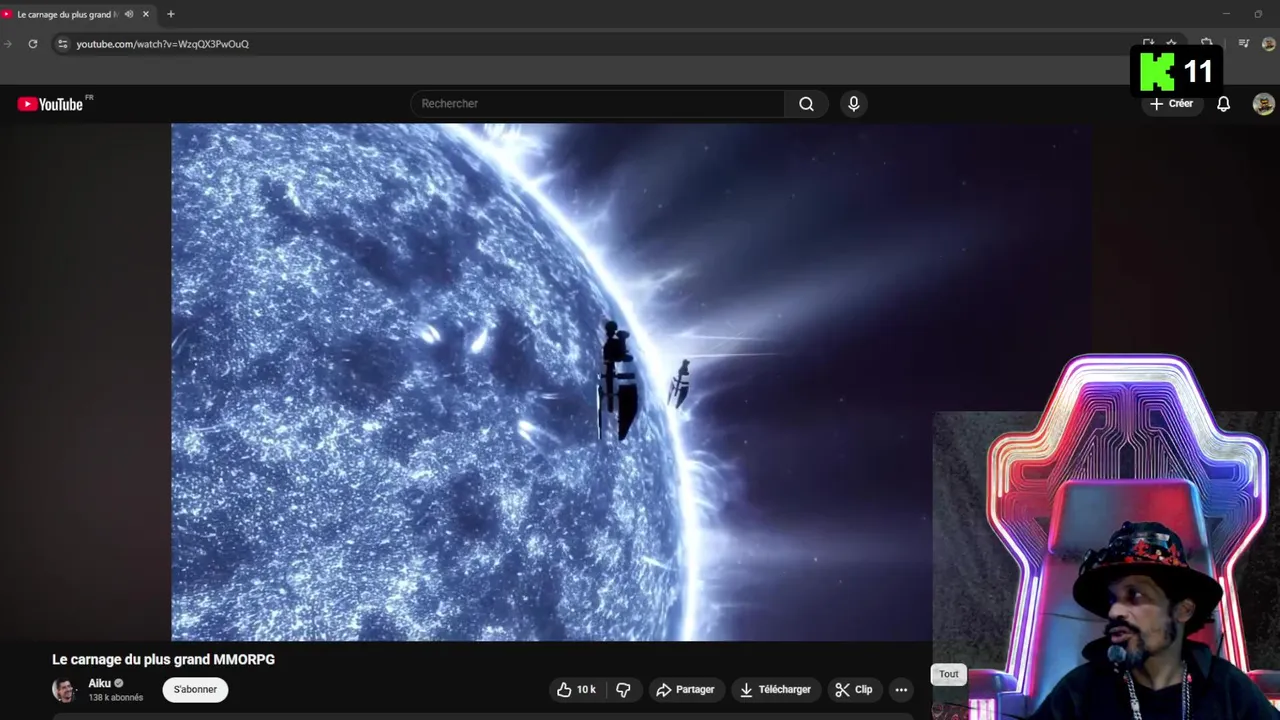Dislike the video with thumbs-down

point(623,690)
